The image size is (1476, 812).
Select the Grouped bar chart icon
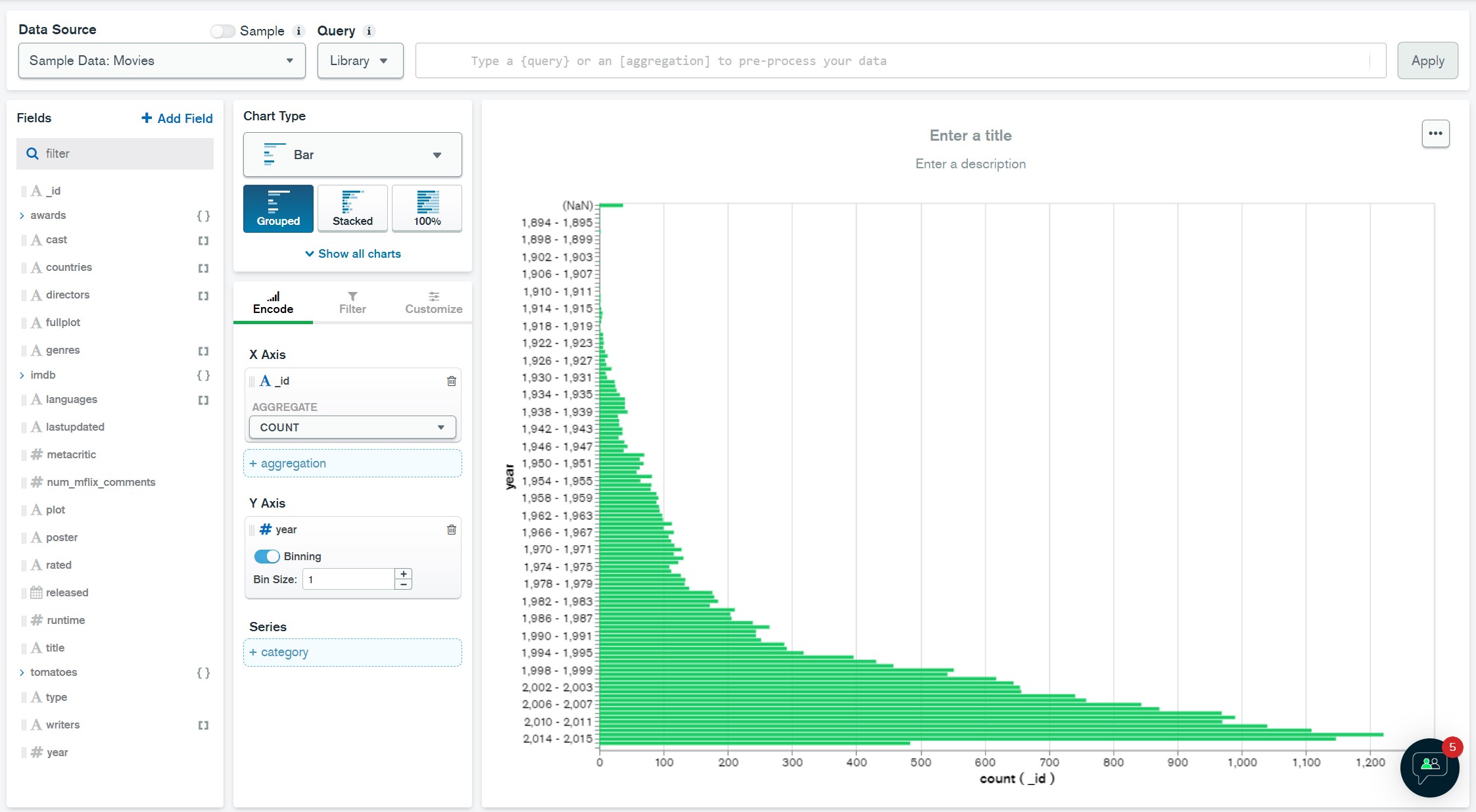pyautogui.click(x=277, y=208)
